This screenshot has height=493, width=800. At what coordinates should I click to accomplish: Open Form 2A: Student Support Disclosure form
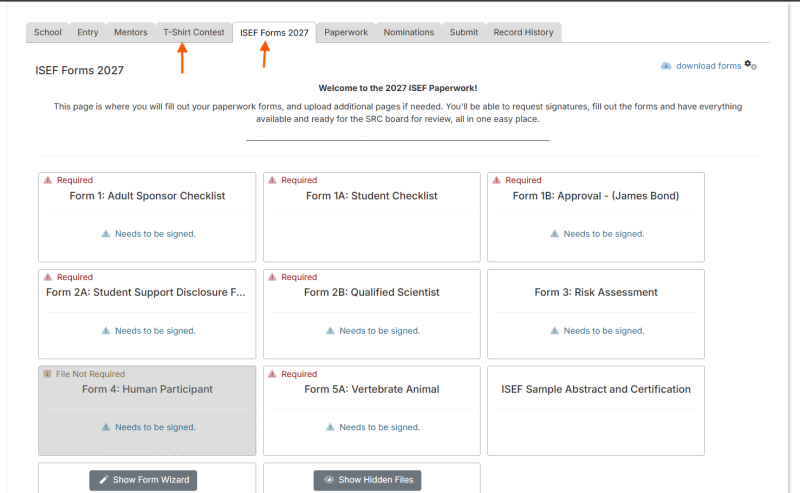147,314
